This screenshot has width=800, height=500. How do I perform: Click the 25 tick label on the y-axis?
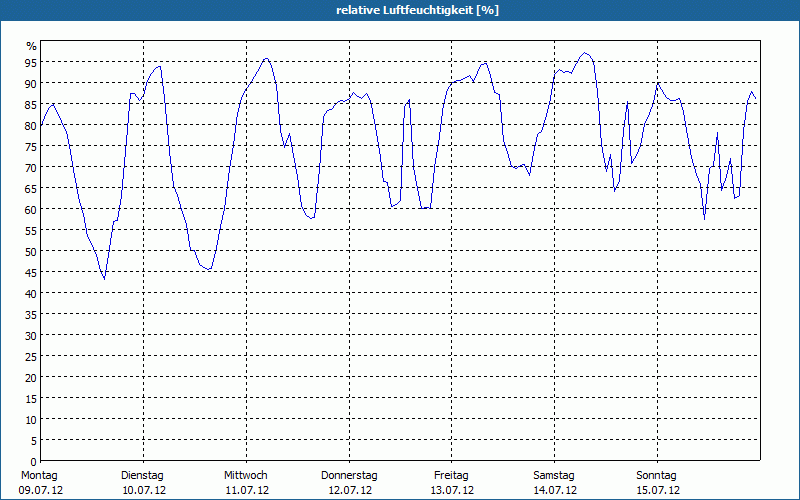[x=31, y=356]
